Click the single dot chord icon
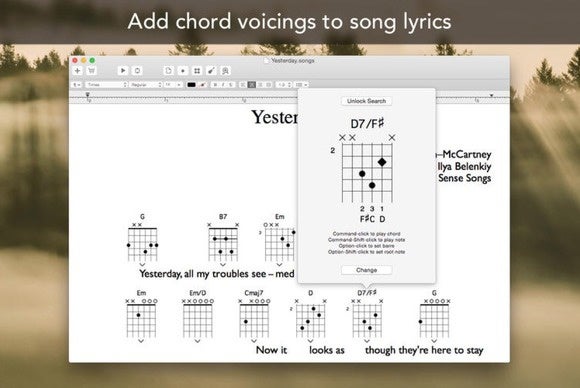The height and width of the screenshot is (388, 580). coord(183,71)
